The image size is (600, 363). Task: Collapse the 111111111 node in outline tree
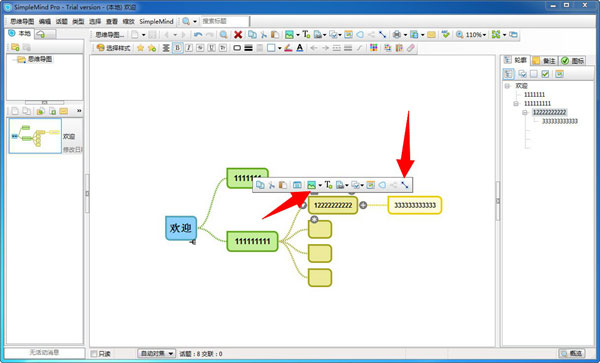[x=516, y=104]
